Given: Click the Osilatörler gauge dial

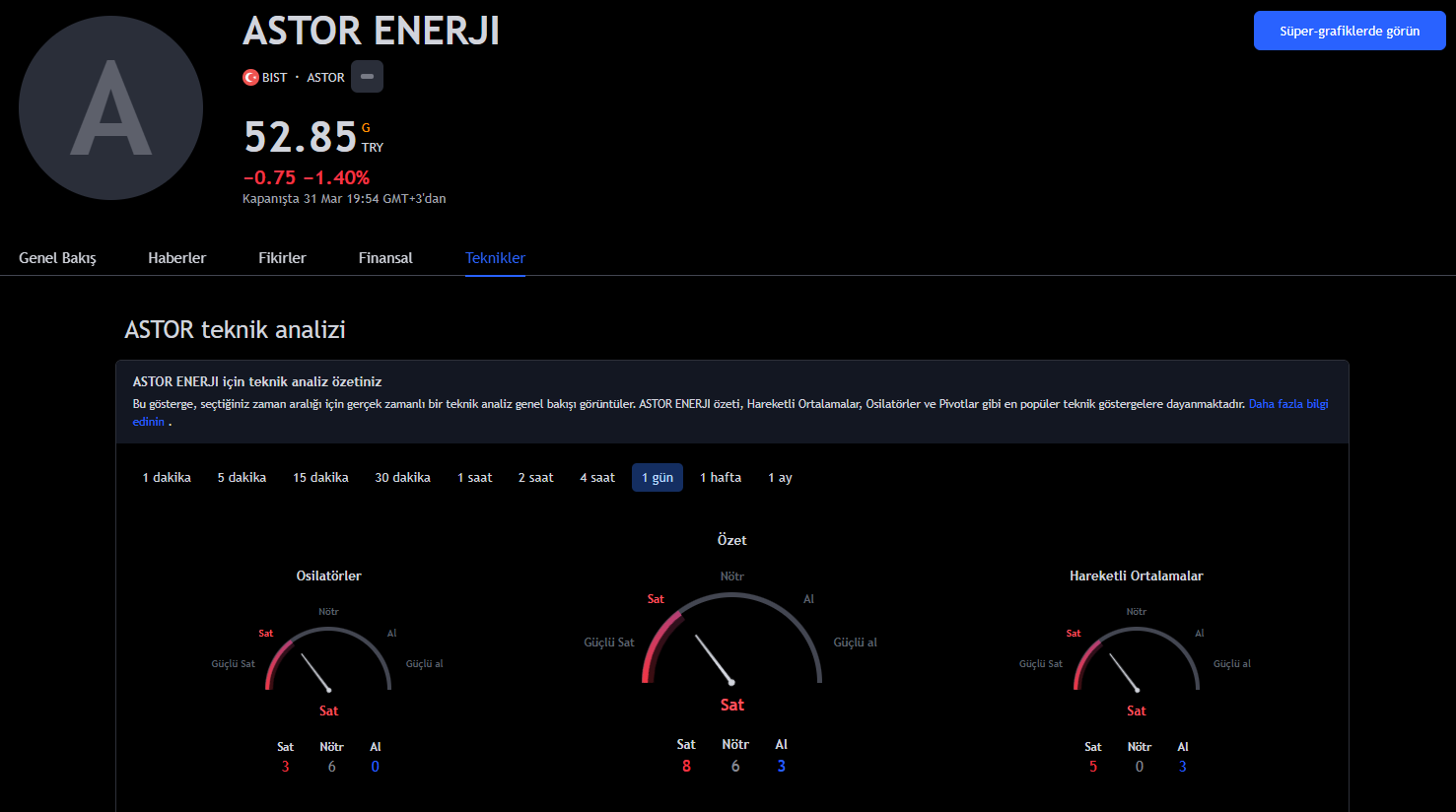Looking at the screenshot, I should click(328, 660).
